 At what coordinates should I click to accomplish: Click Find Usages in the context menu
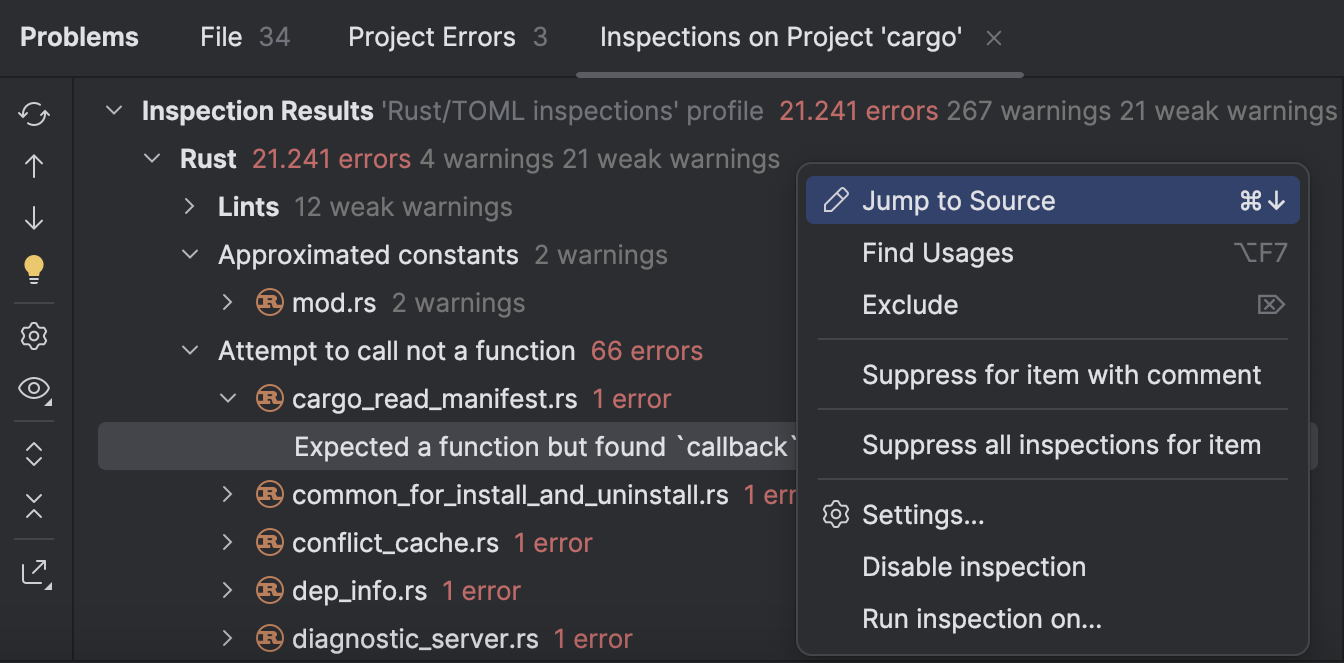[x=937, y=252]
